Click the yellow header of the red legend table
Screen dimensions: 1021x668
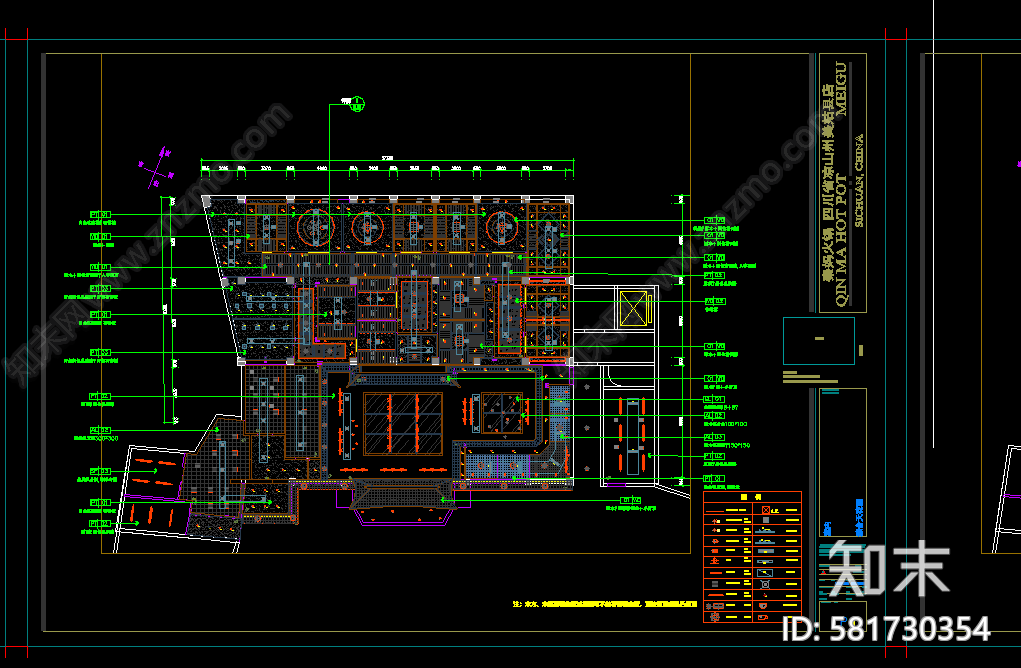tap(752, 497)
